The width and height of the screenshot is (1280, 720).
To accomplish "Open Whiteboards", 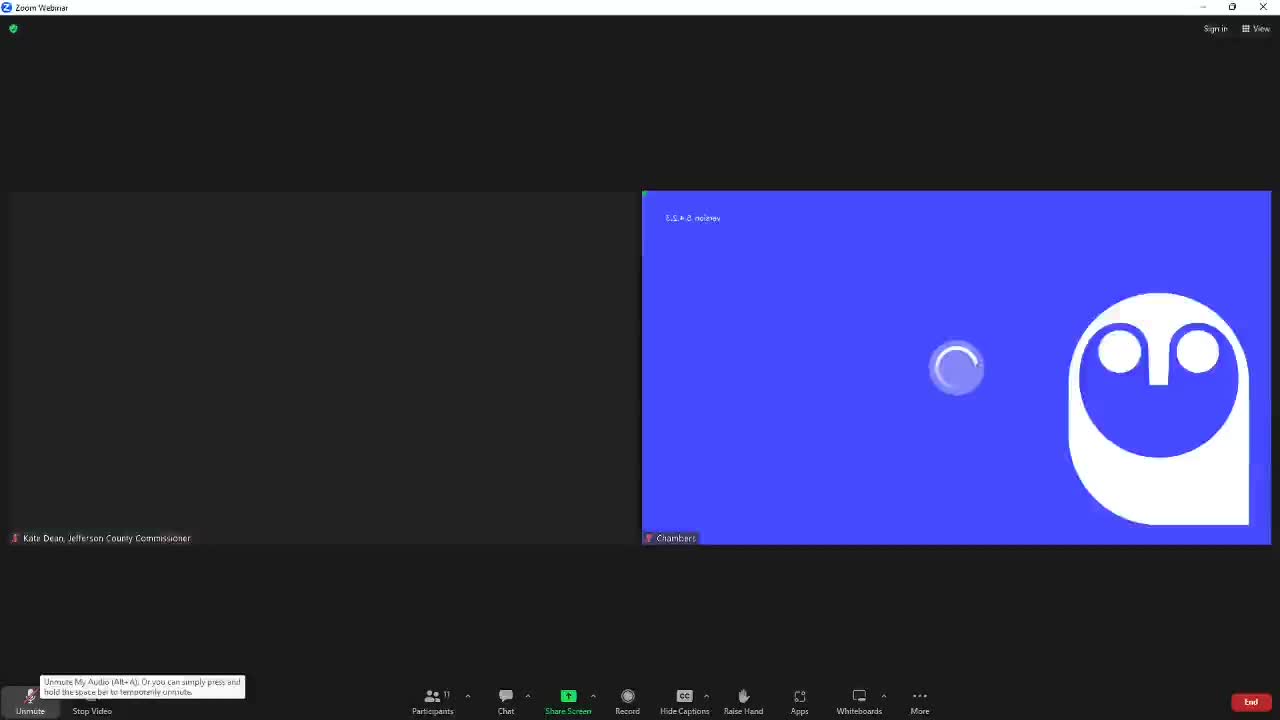I will (859, 701).
